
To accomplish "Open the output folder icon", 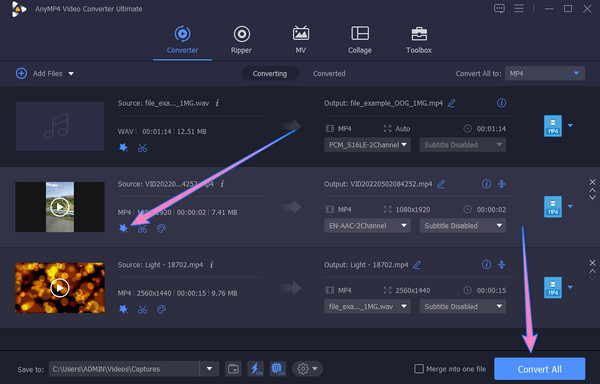I will 233,369.
